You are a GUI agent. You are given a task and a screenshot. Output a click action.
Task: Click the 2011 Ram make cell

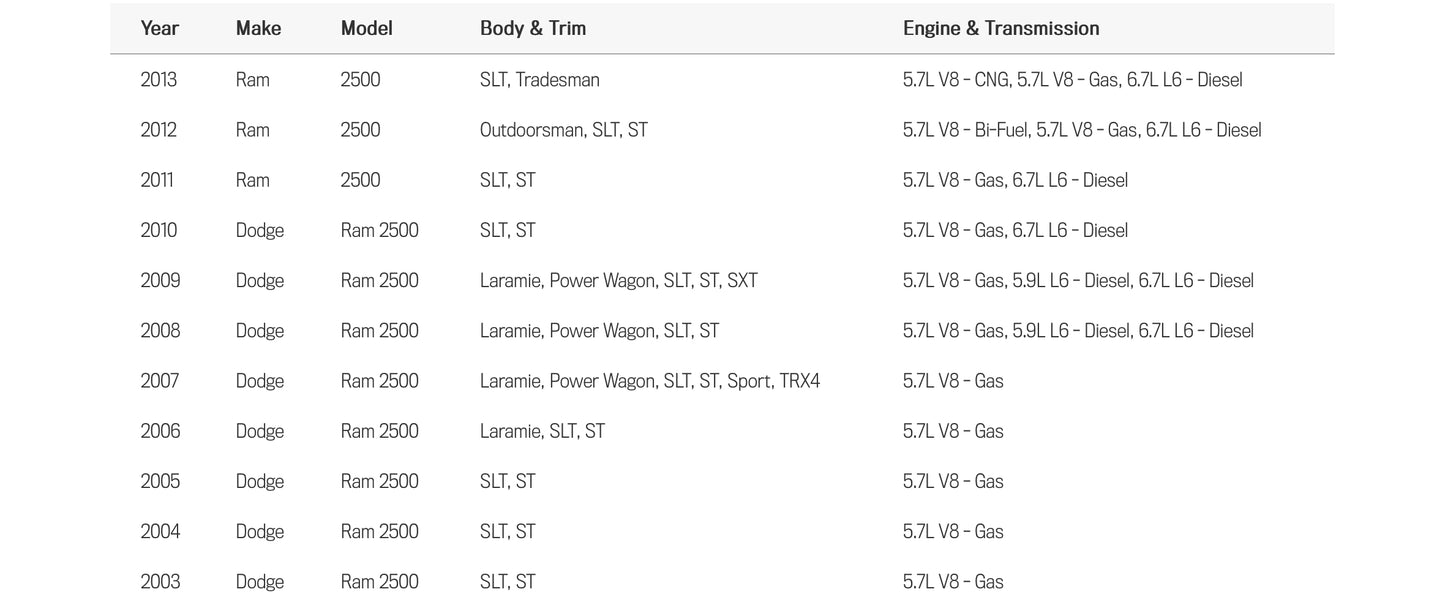click(253, 180)
